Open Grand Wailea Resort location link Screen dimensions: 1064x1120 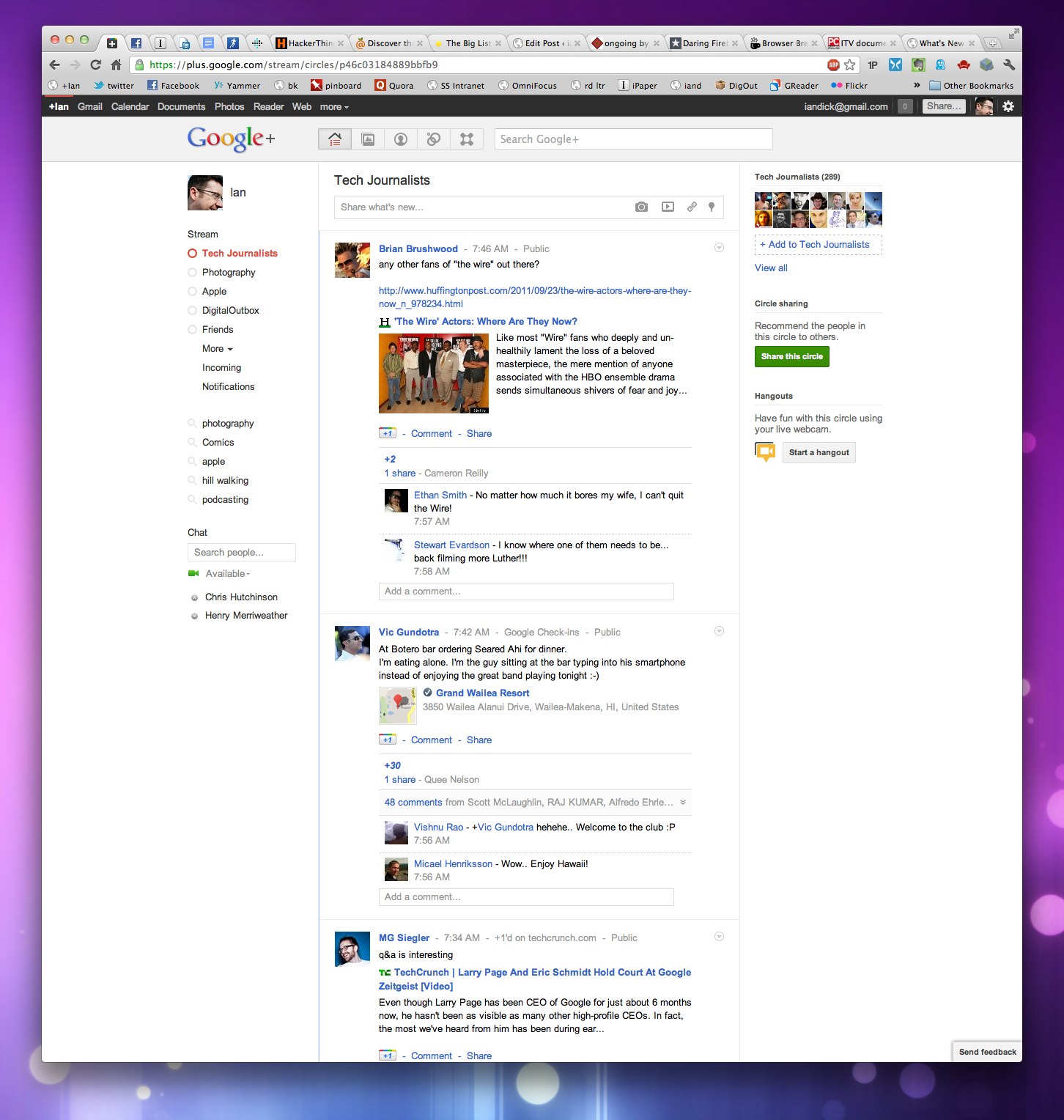pyautogui.click(x=482, y=693)
